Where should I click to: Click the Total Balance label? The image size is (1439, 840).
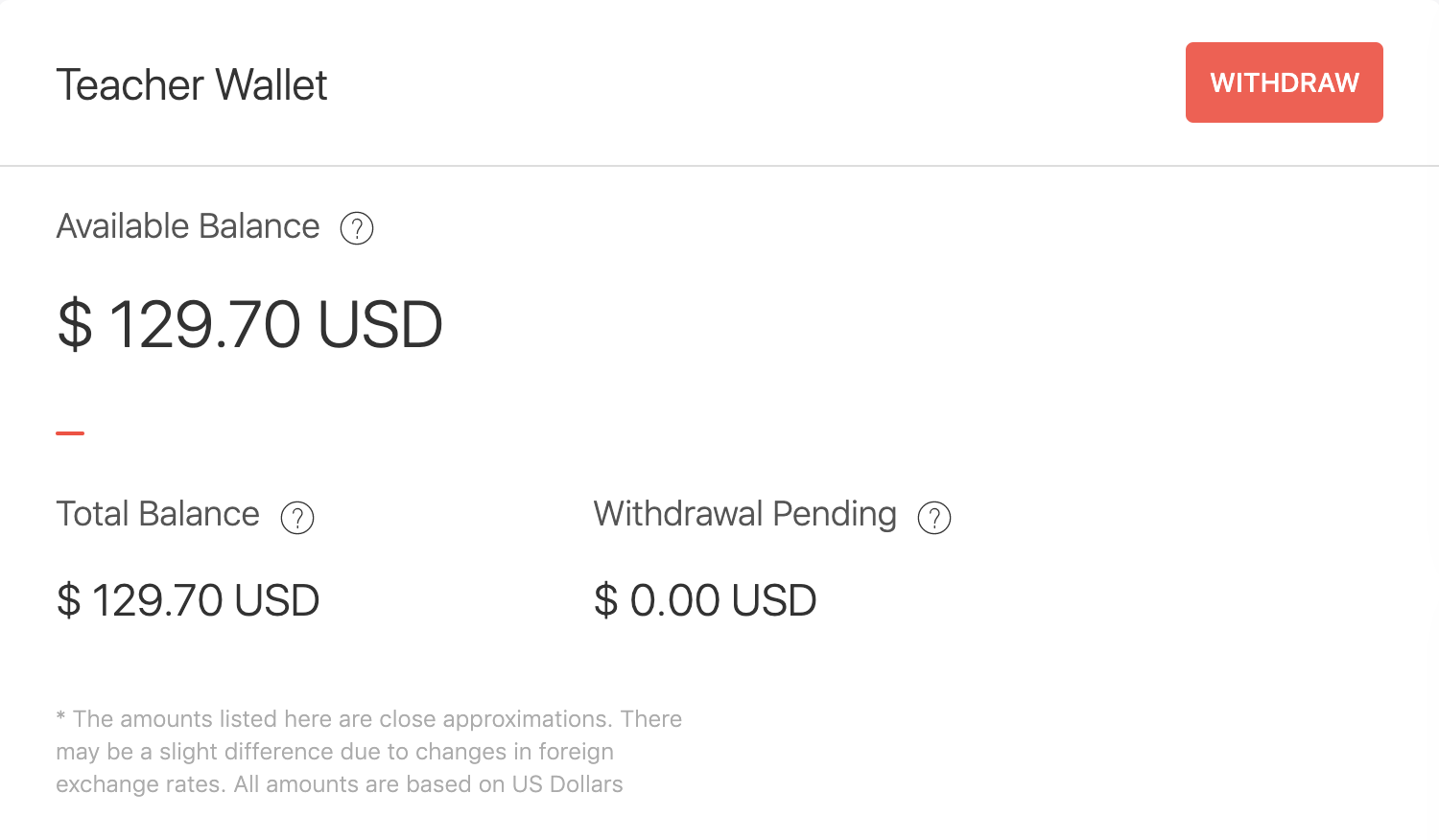(x=158, y=514)
